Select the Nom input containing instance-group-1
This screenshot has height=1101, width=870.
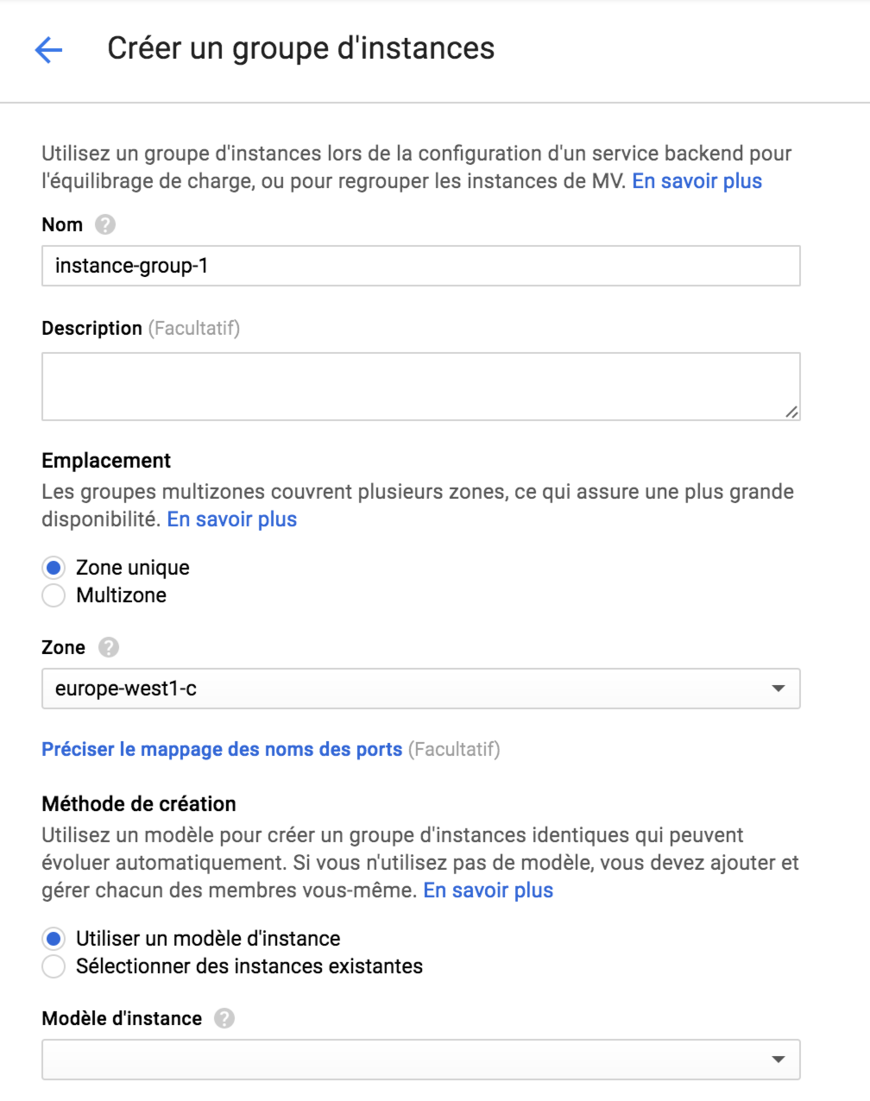pyautogui.click(x=420, y=266)
